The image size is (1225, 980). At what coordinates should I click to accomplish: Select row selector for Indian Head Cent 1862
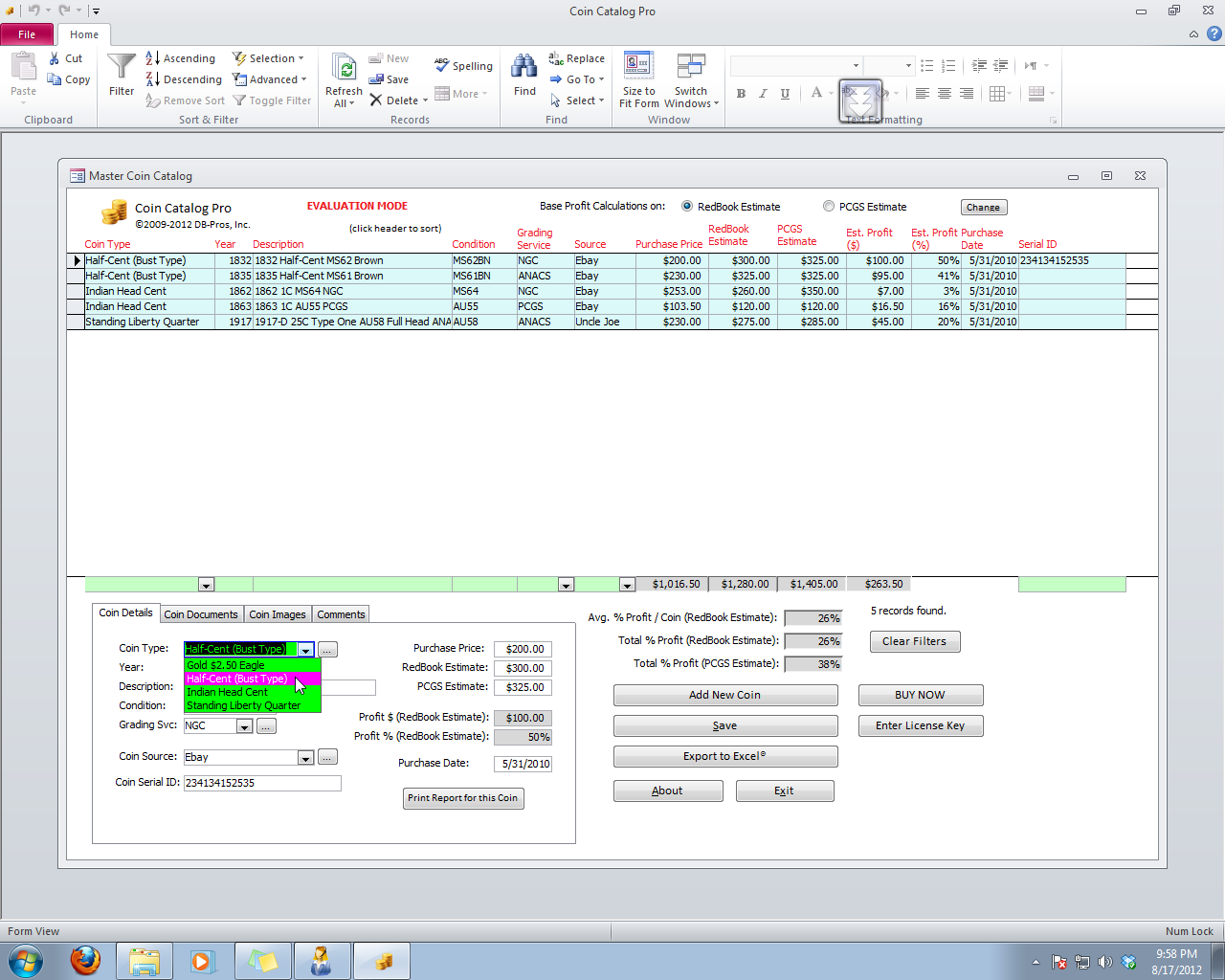pyautogui.click(x=76, y=291)
